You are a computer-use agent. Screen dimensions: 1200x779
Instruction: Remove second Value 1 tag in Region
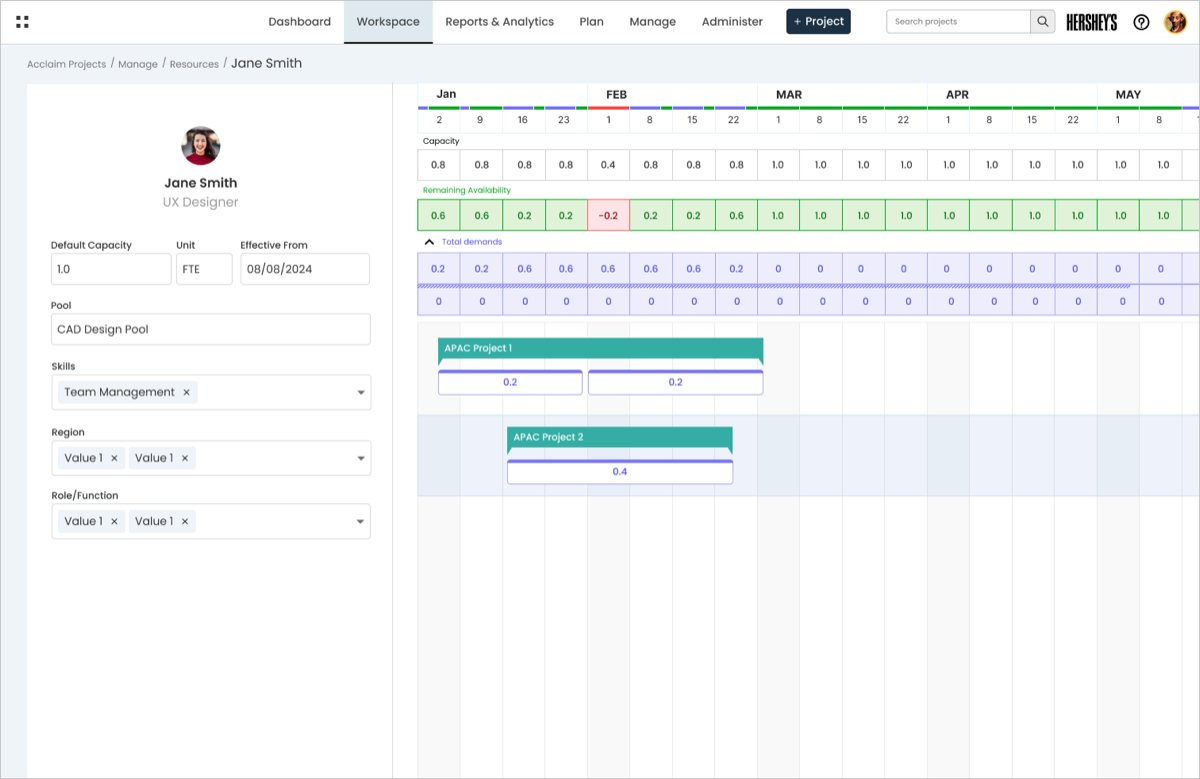pos(185,459)
